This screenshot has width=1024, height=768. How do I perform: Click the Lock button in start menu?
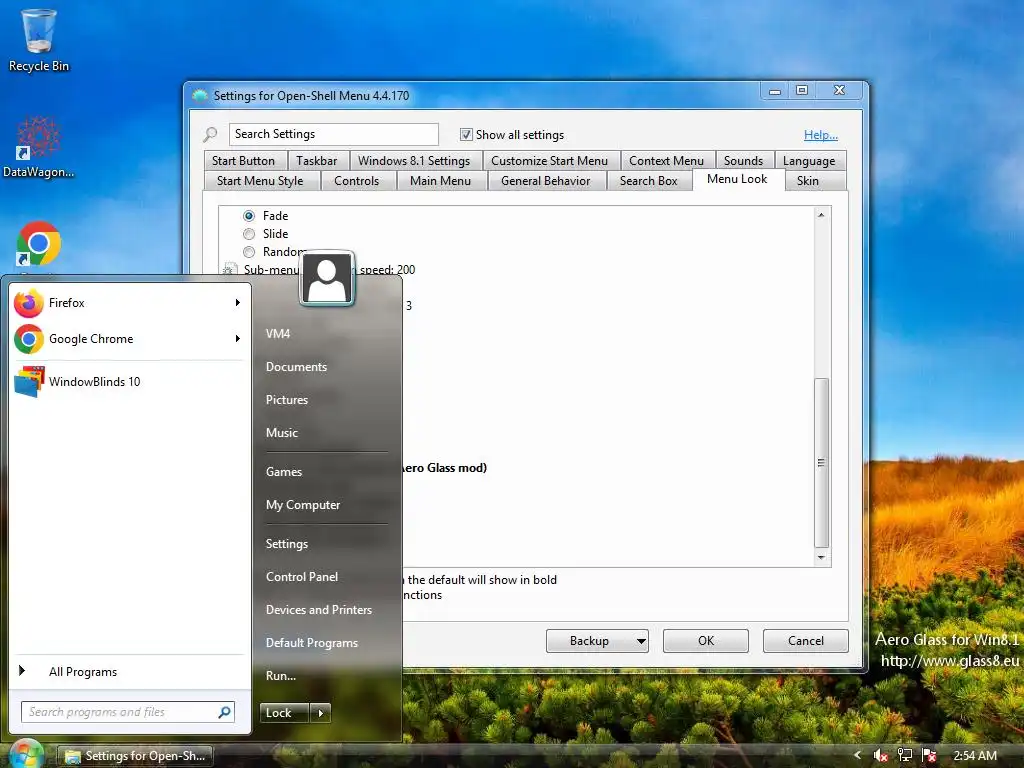(284, 713)
